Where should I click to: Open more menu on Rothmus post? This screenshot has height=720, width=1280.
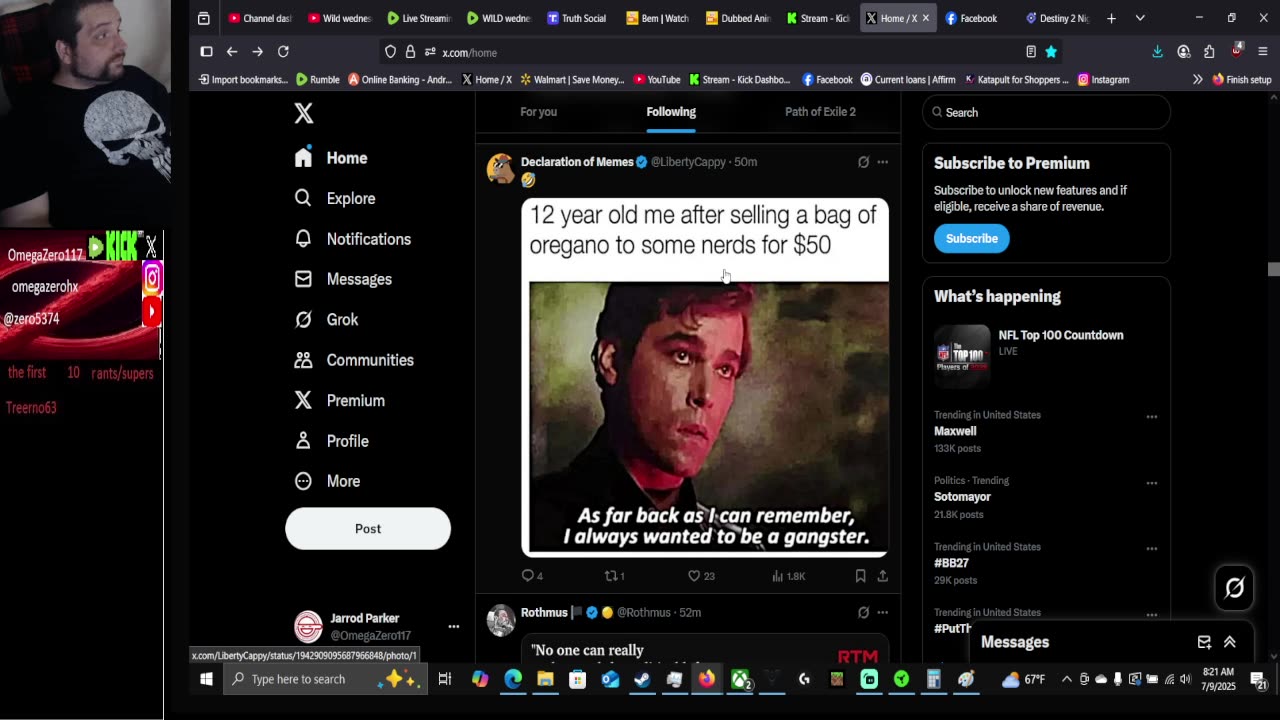pos(882,612)
